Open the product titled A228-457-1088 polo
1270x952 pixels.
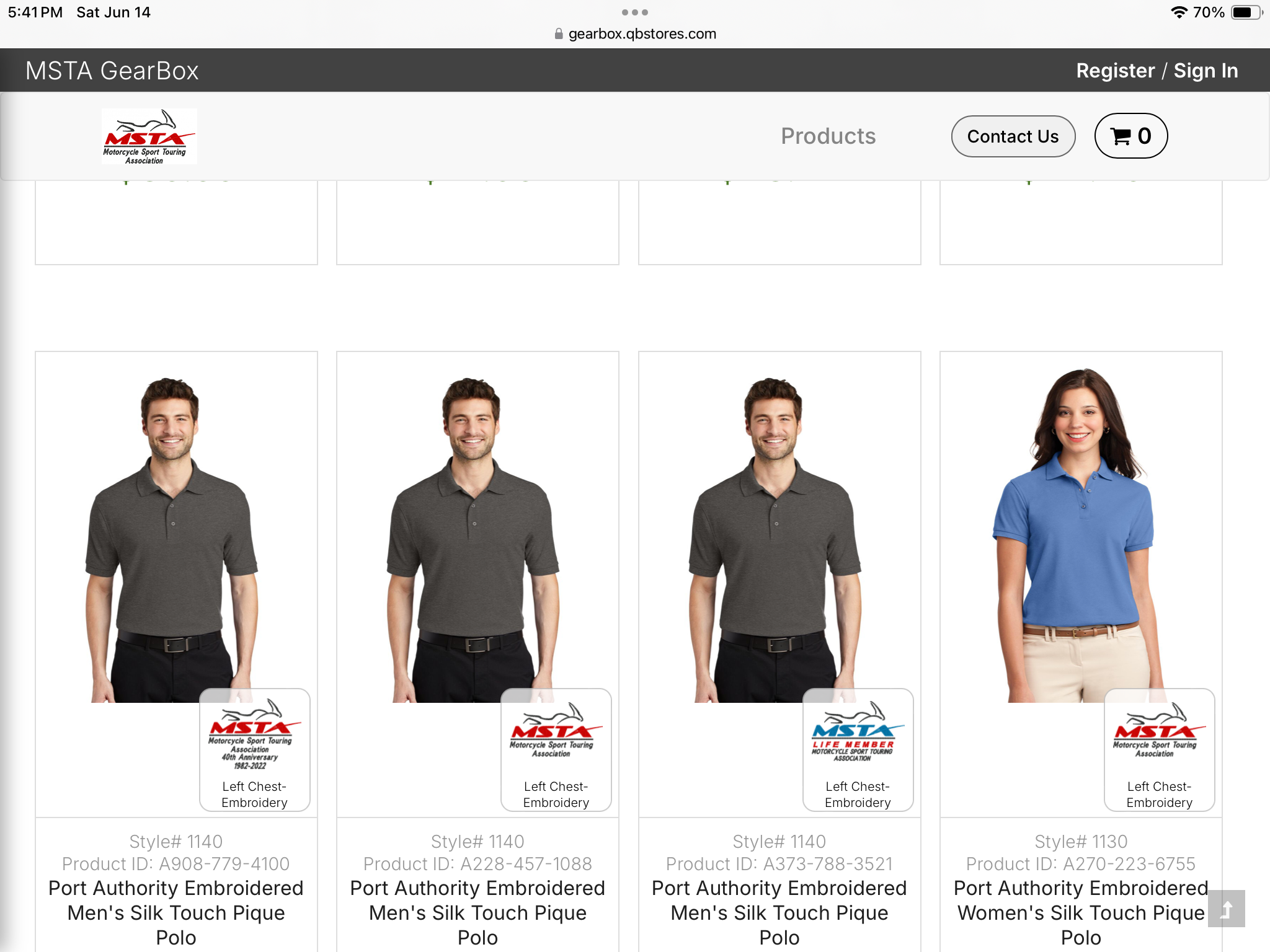[477, 912]
